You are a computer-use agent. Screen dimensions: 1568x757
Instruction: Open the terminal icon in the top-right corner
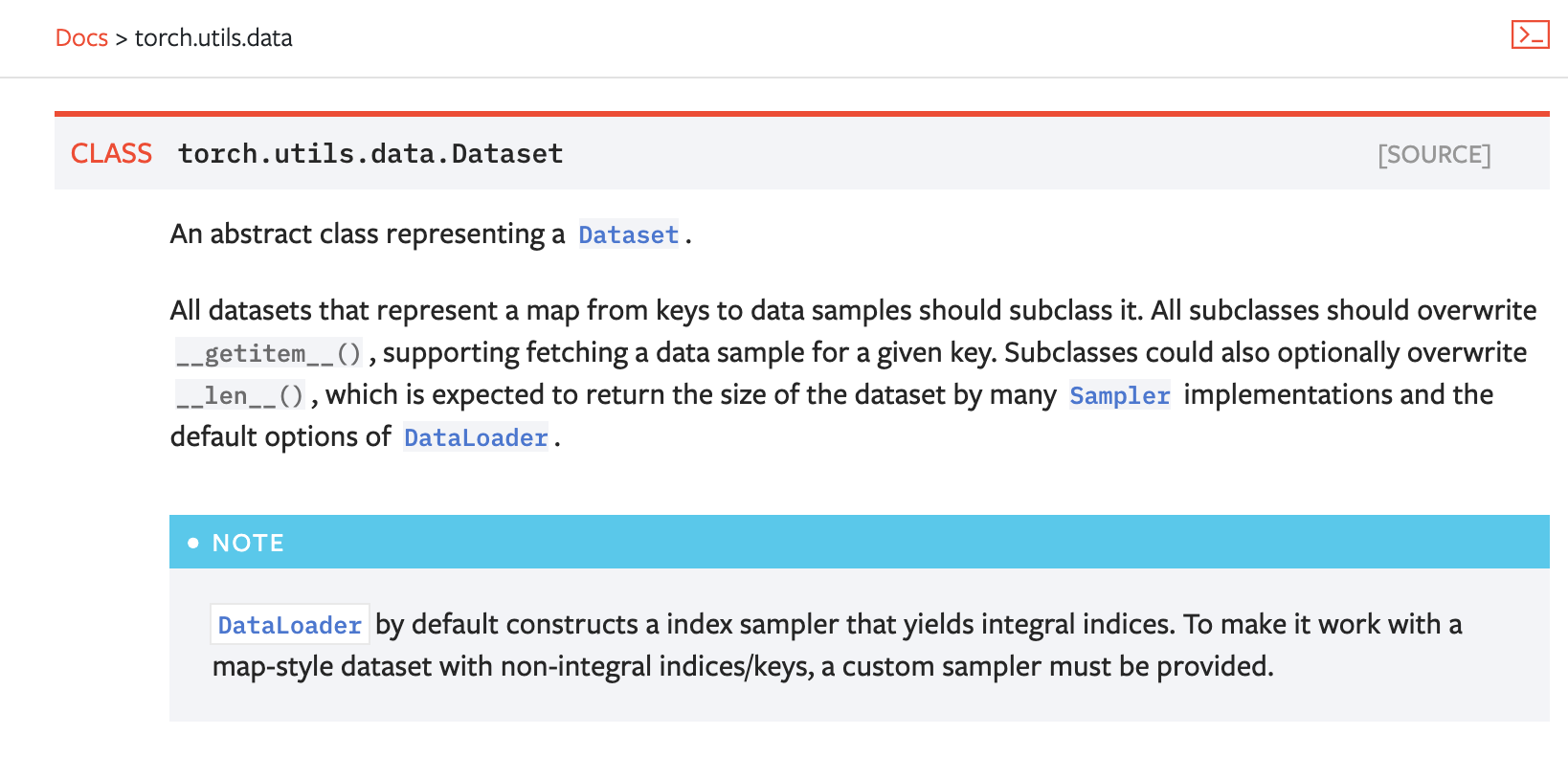click(1530, 35)
